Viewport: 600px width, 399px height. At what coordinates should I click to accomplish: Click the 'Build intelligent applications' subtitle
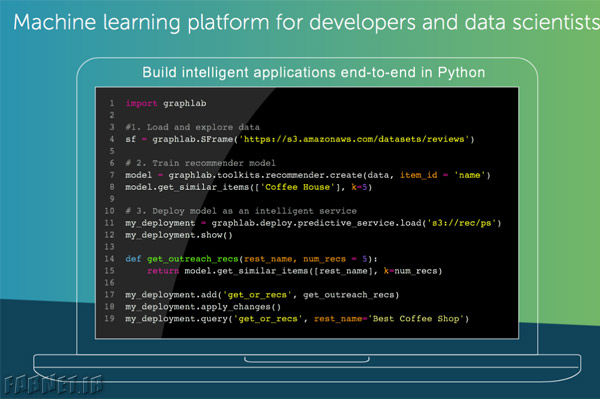313,72
